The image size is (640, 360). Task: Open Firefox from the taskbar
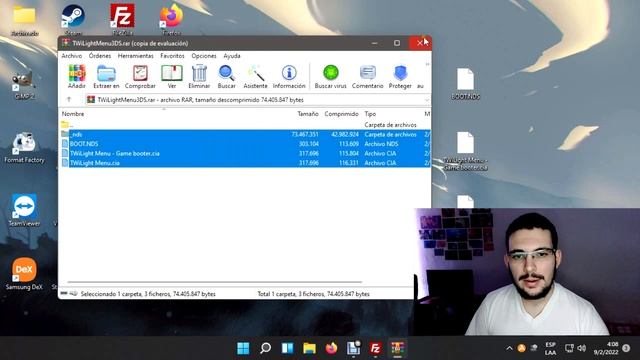click(x=331, y=348)
